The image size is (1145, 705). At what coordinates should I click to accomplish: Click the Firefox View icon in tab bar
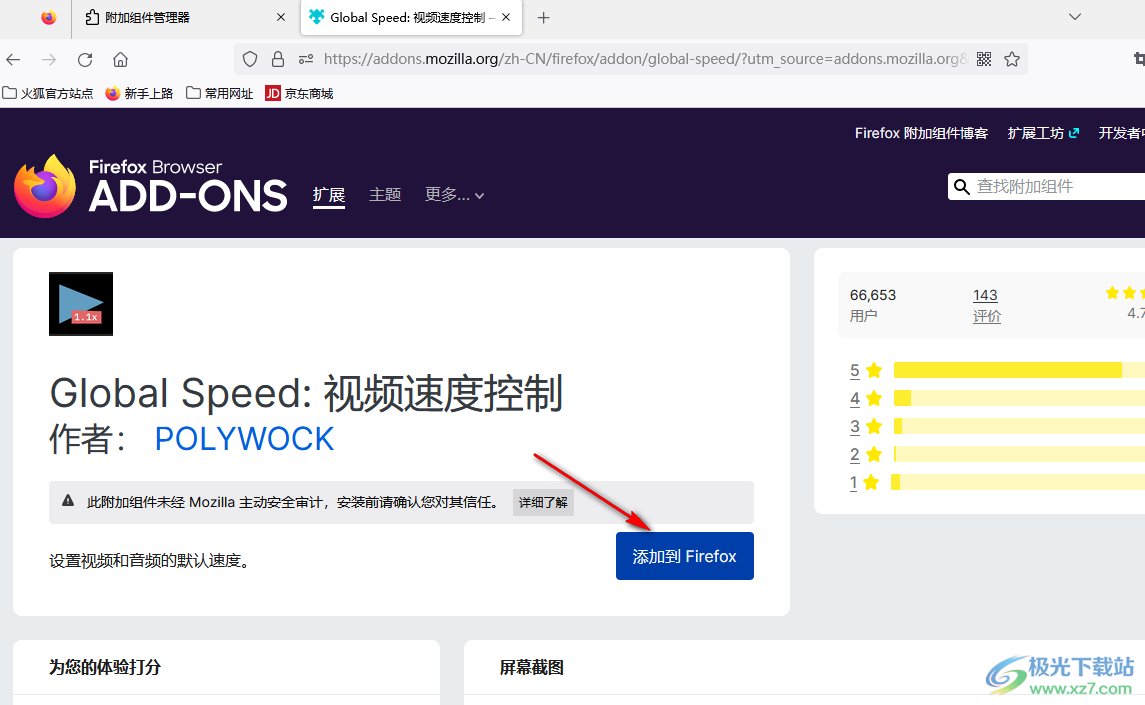coord(48,18)
